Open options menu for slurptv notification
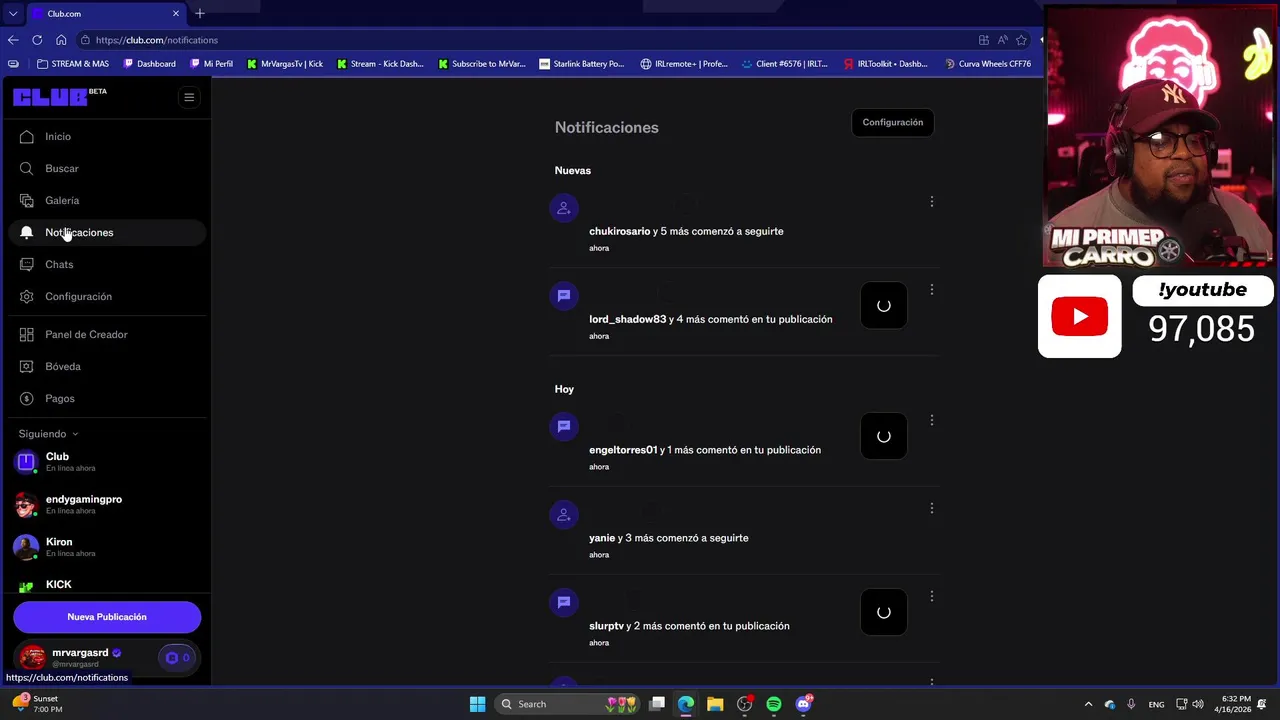 pyautogui.click(x=932, y=597)
